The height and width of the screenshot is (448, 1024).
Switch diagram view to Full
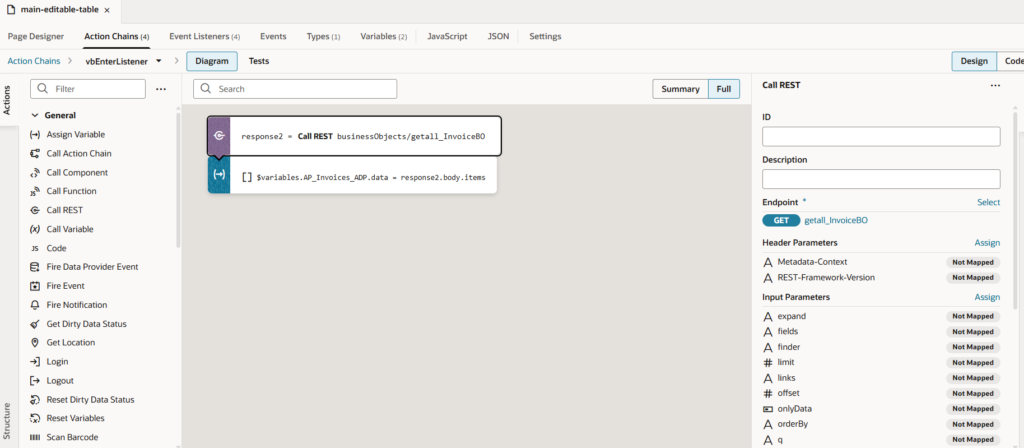click(x=723, y=89)
